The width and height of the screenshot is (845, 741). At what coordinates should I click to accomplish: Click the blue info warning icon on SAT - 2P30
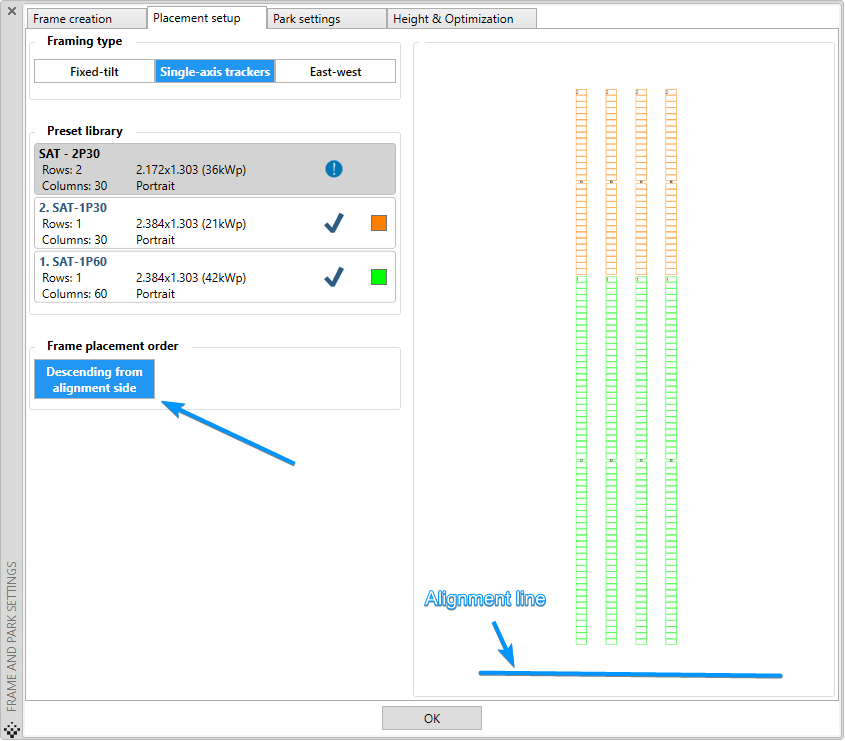[334, 169]
